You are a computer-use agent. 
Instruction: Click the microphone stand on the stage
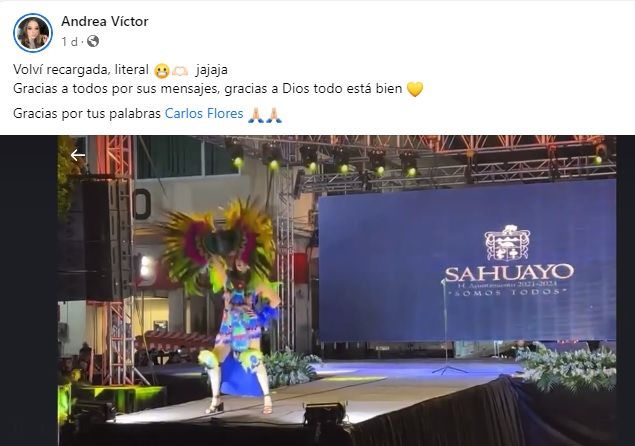[x=447, y=326]
